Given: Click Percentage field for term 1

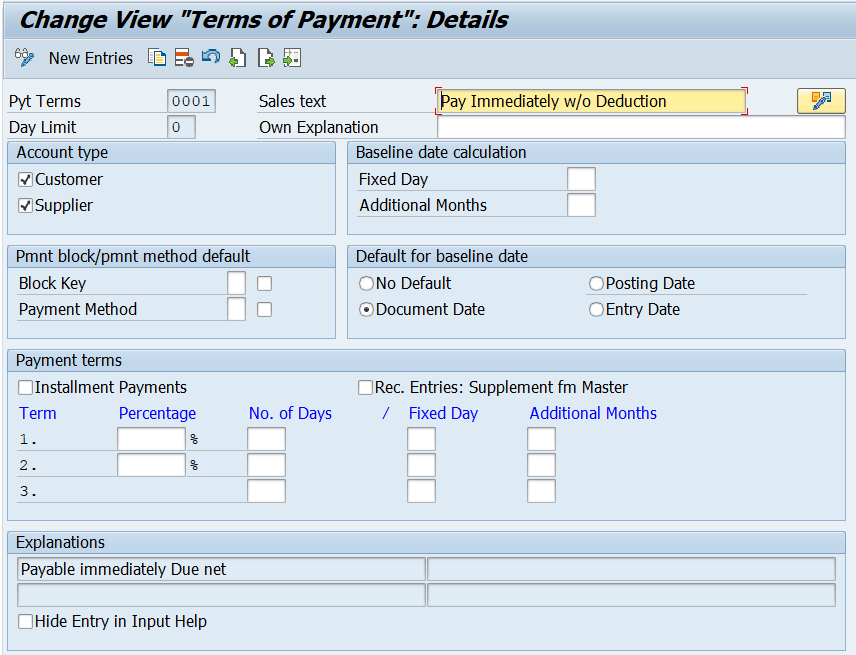Looking at the screenshot, I should tap(151, 439).
